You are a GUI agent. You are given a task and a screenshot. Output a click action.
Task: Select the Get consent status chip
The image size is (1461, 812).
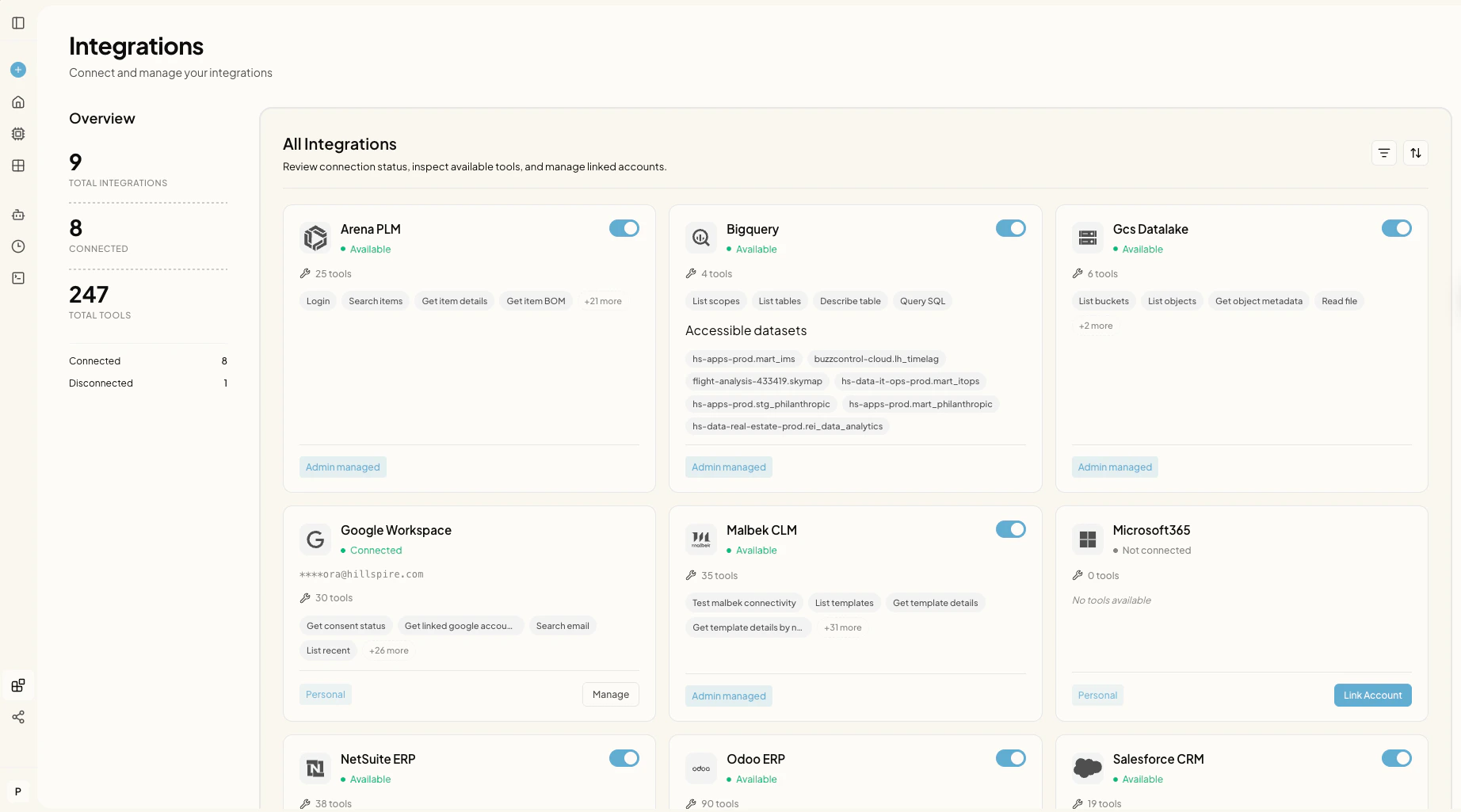346,626
